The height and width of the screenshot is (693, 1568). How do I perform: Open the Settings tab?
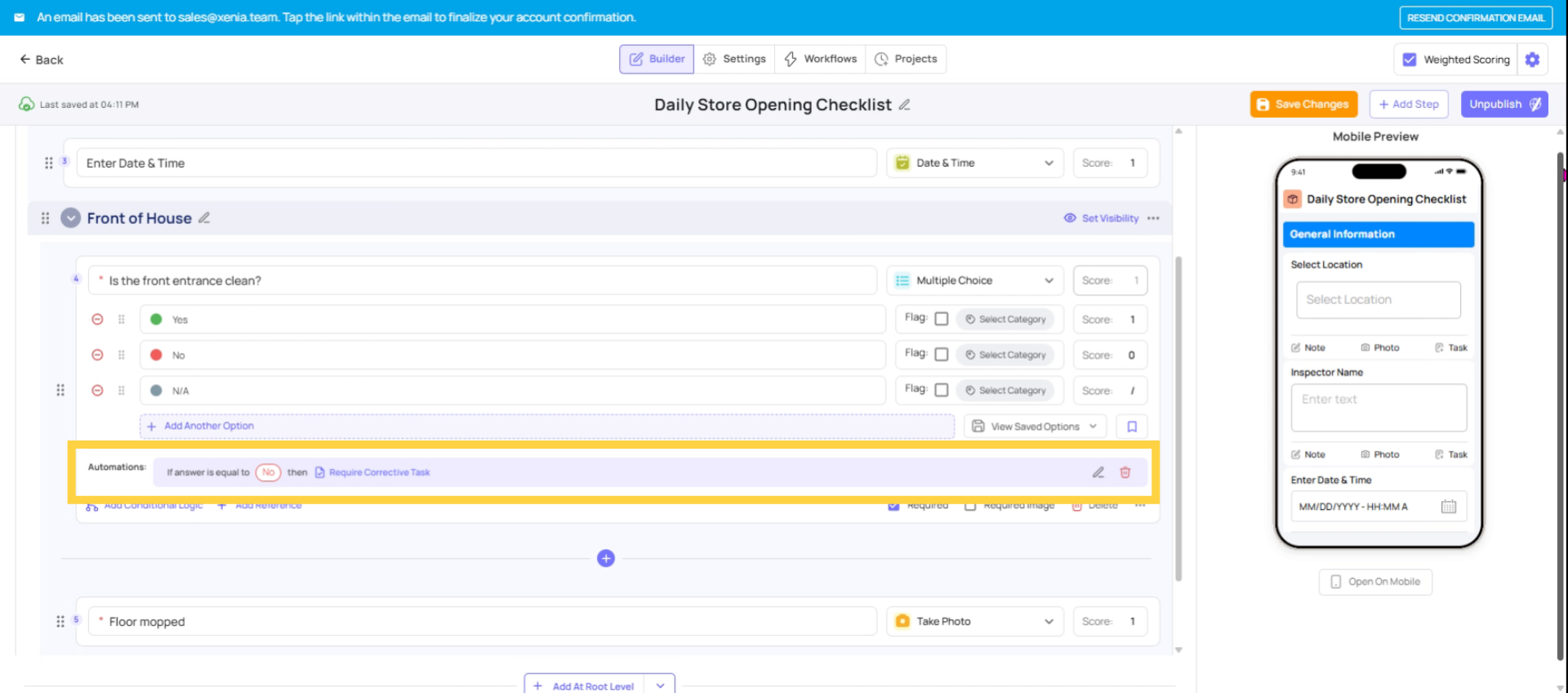[x=734, y=59]
